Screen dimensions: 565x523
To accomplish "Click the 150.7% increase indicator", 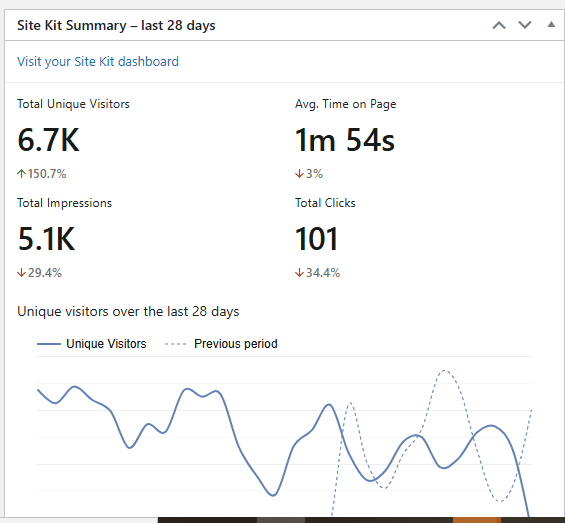I will pyautogui.click(x=42, y=174).
